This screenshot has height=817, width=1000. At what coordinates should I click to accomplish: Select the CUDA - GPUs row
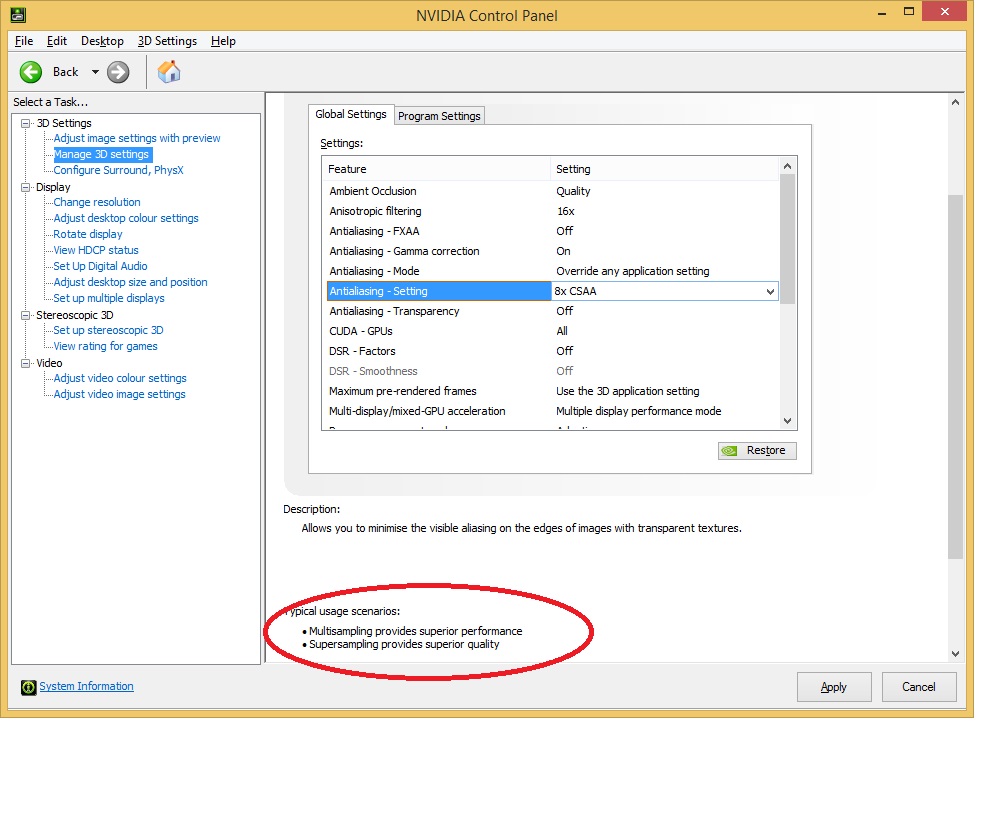coord(552,331)
